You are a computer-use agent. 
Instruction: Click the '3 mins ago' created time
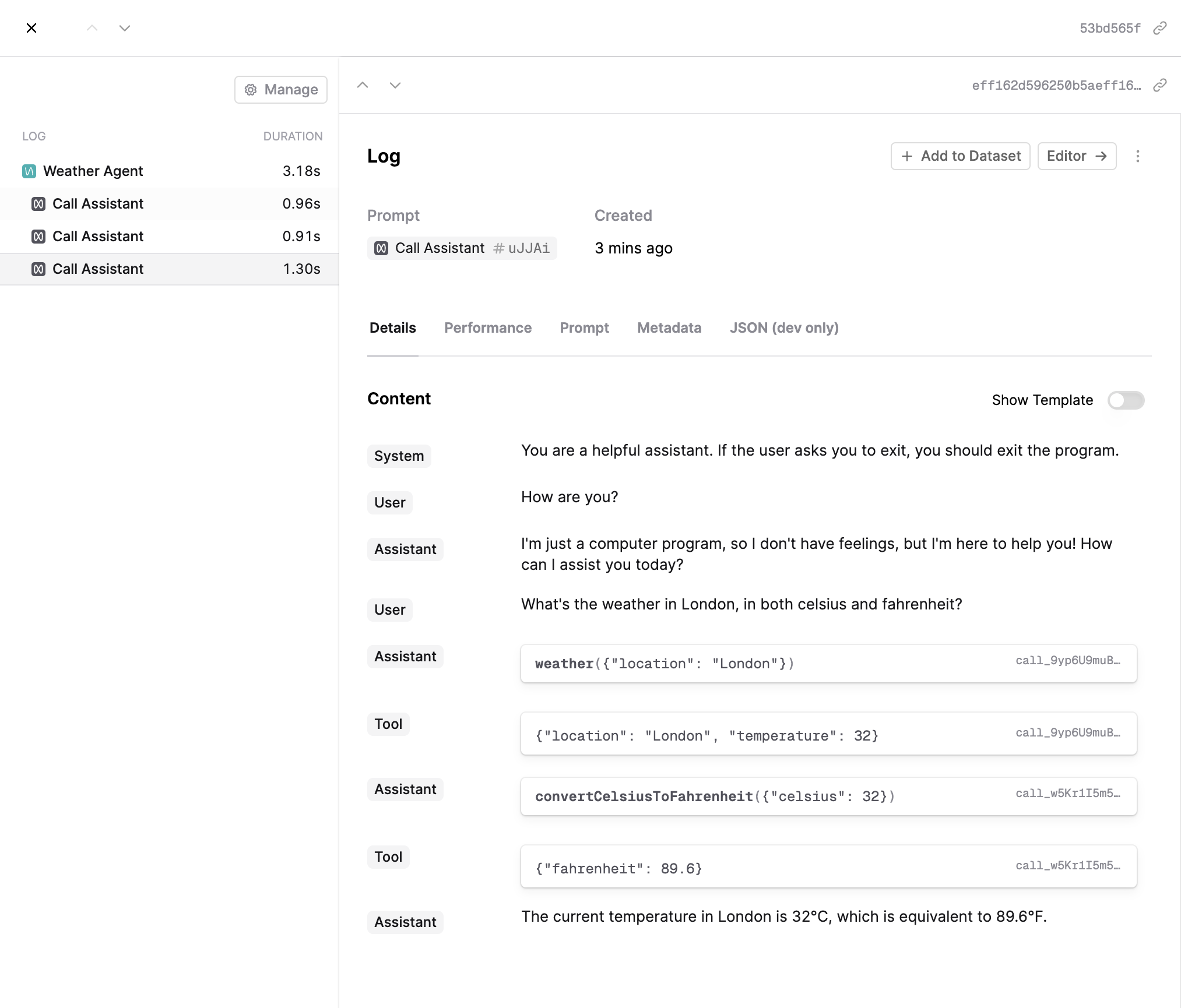coord(634,248)
